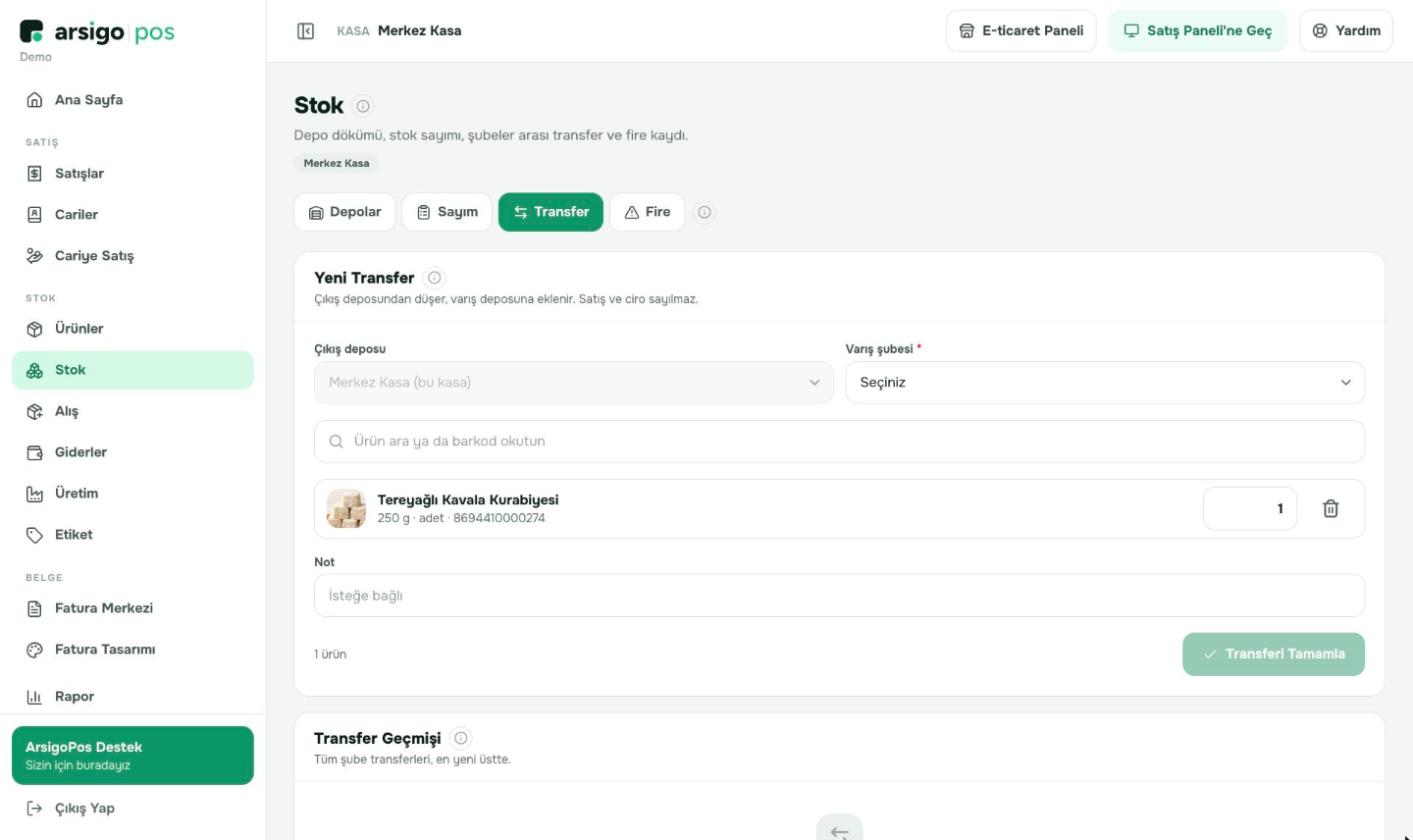Click the info icon next to Transfer Geçmişi
Image resolution: width=1413 pixels, height=840 pixels.
pyautogui.click(x=461, y=738)
